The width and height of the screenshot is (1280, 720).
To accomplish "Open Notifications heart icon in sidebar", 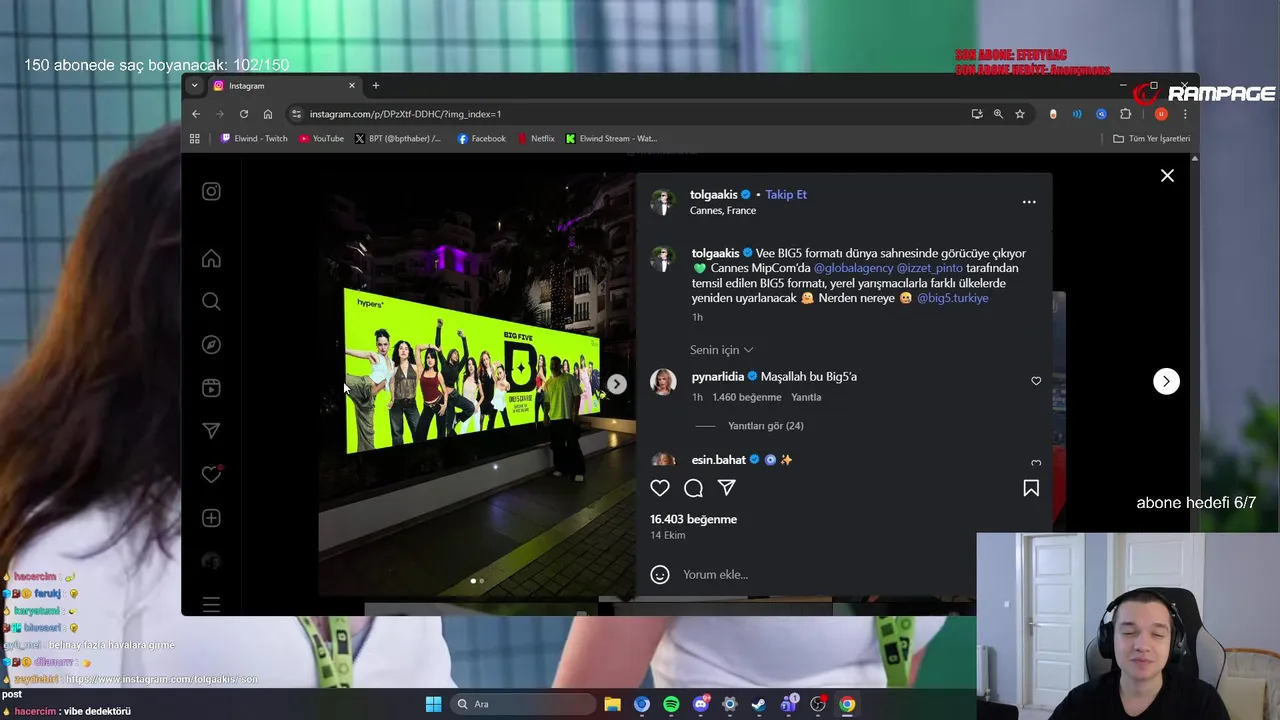I will click(211, 474).
